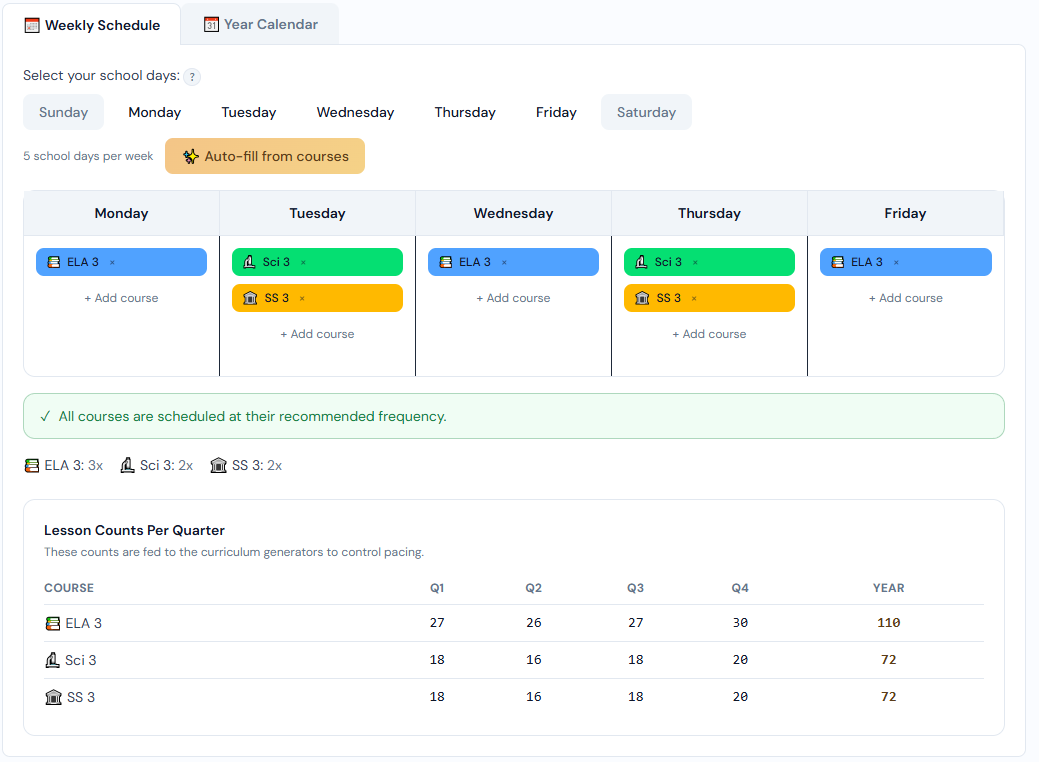
Task: Add a course to Monday
Action: point(121,299)
